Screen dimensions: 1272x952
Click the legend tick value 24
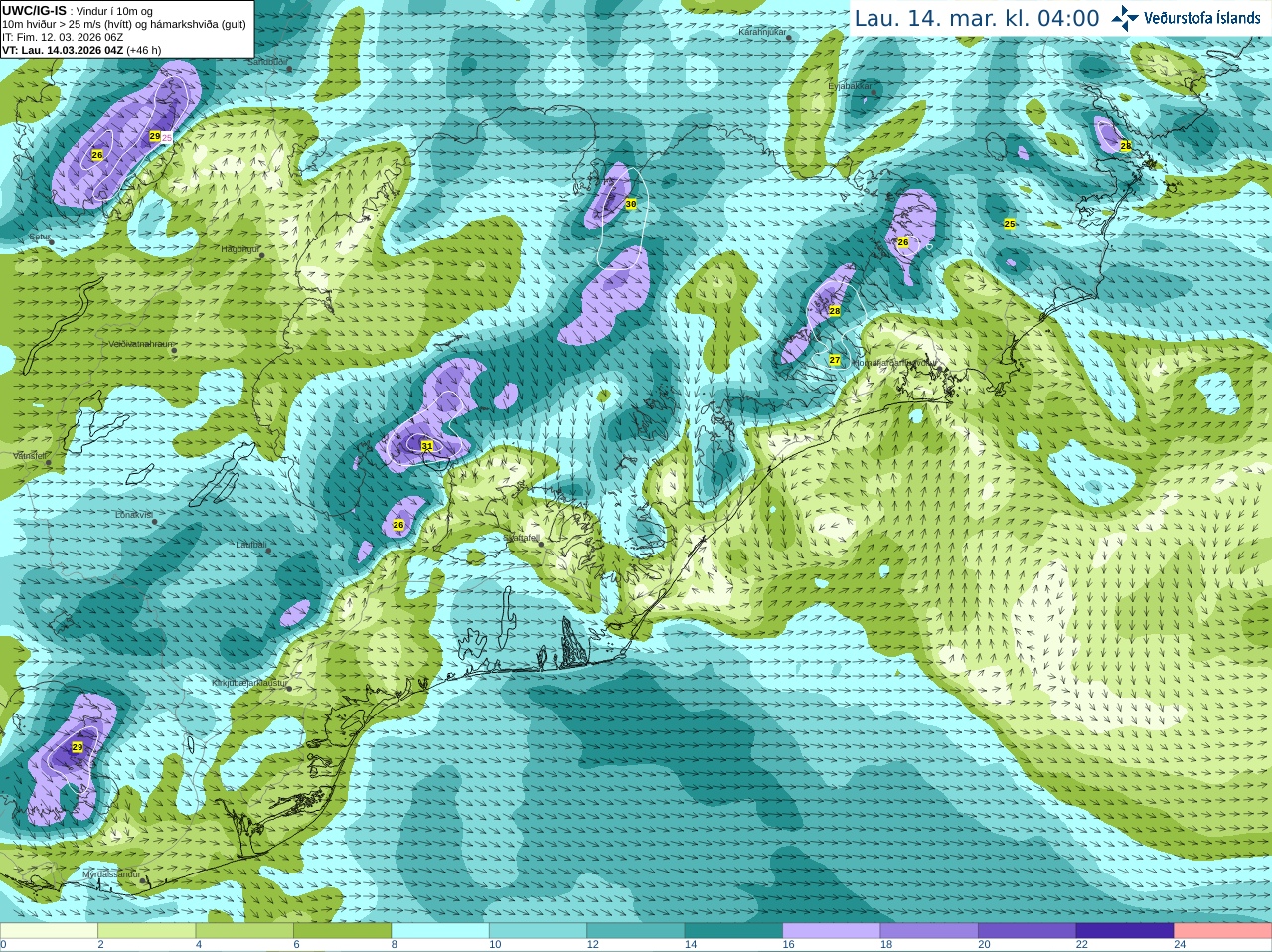1180,945
